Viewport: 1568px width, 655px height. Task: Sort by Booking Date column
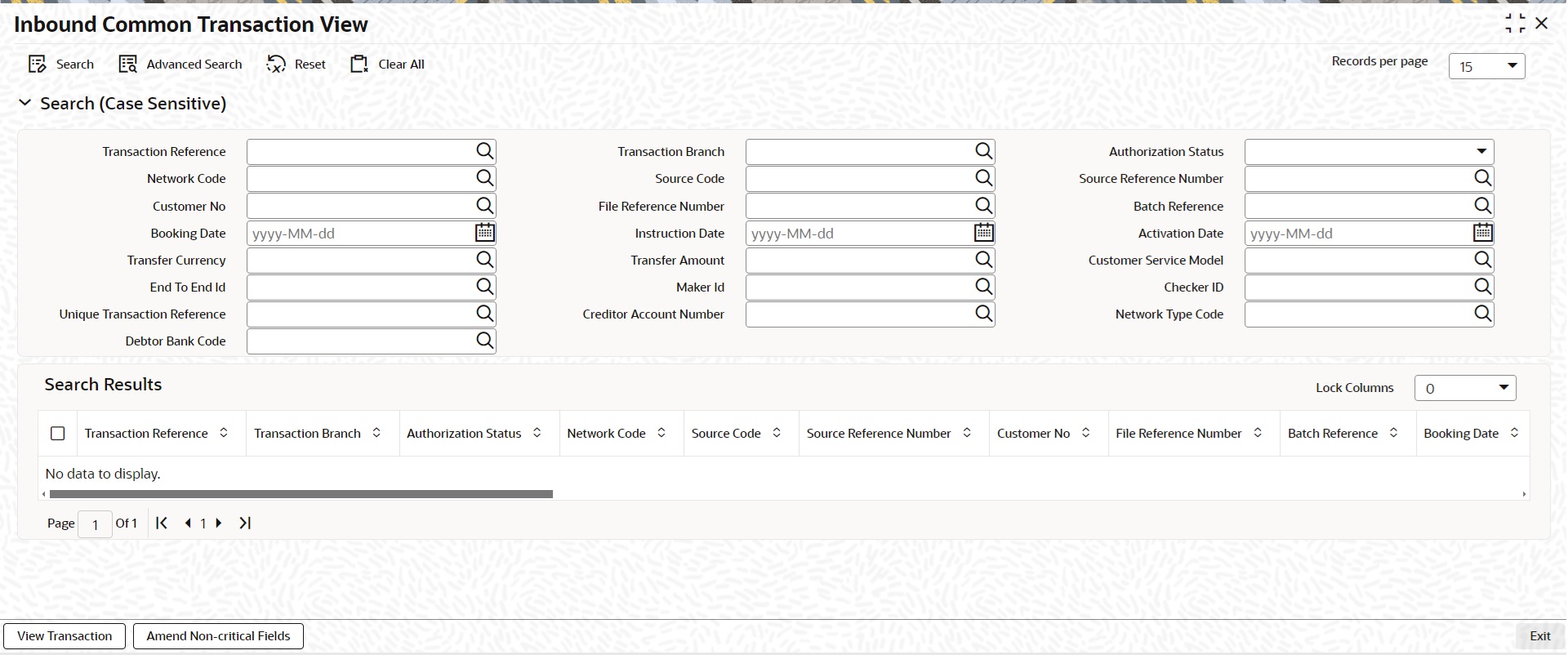[x=1514, y=433]
